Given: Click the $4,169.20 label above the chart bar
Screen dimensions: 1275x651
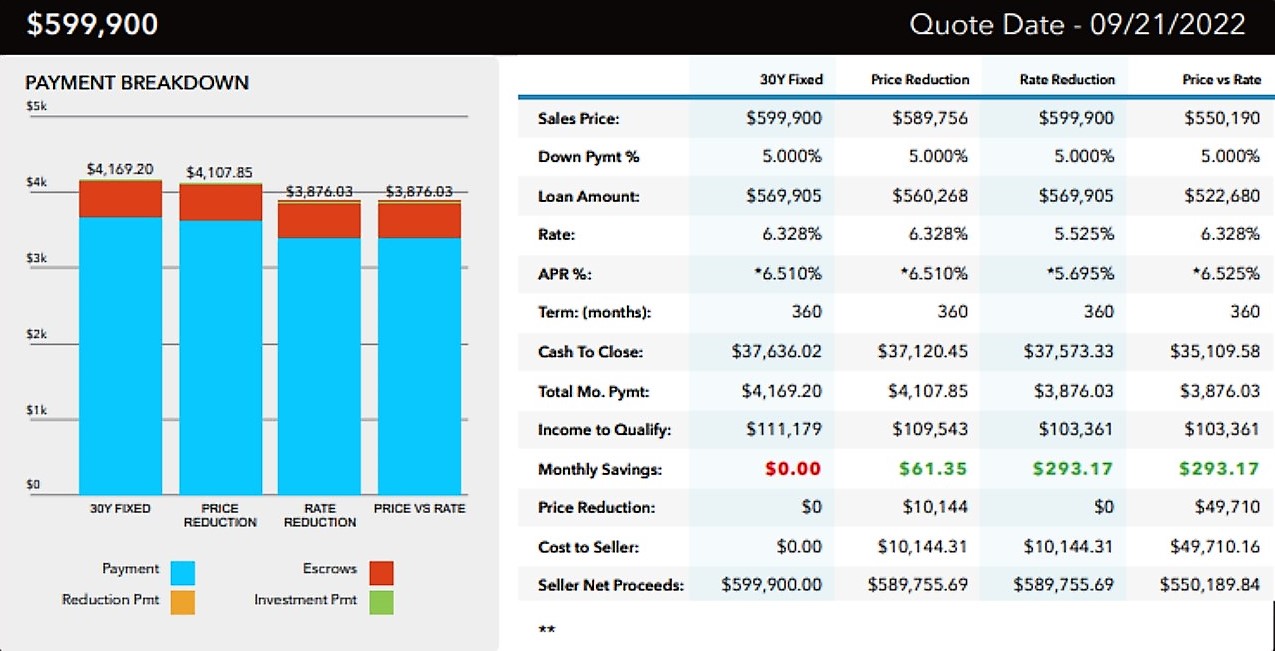Looking at the screenshot, I should [120, 169].
